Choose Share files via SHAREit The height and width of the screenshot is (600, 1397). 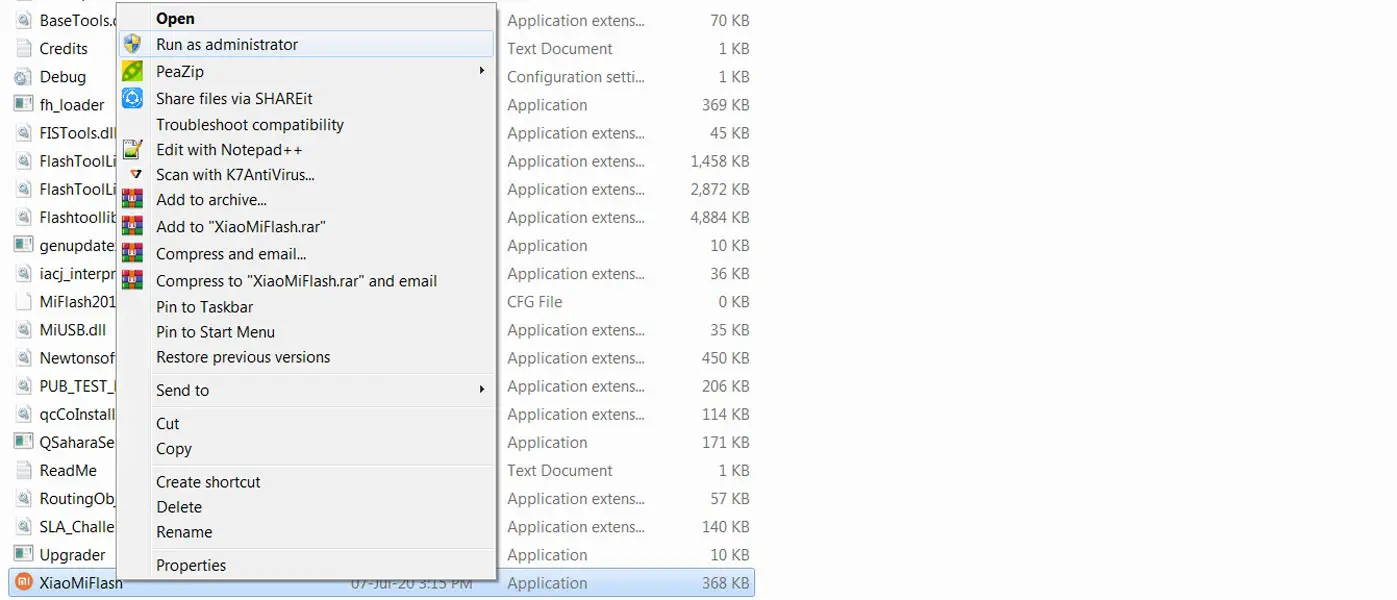coord(234,98)
